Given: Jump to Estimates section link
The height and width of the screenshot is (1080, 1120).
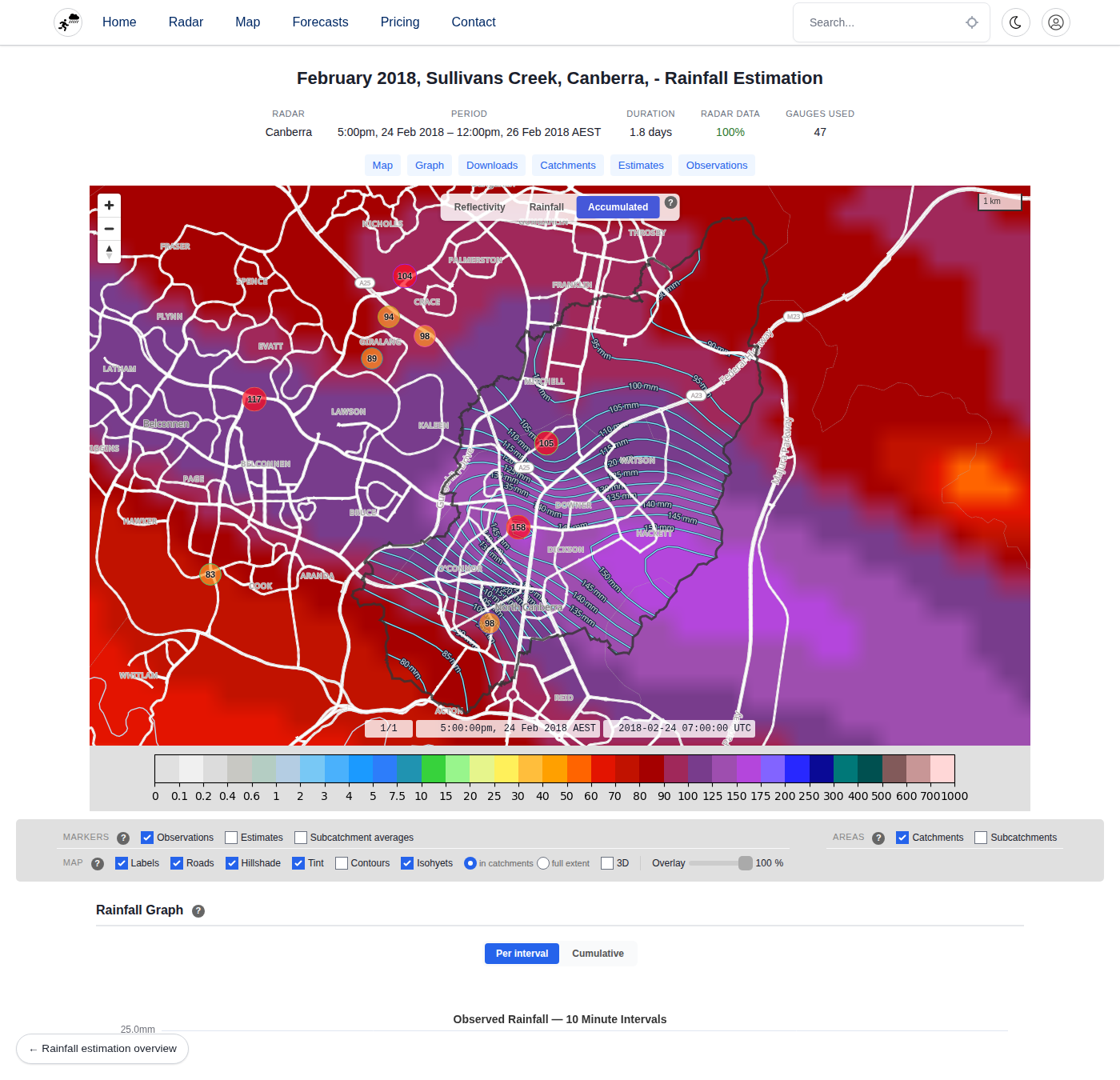Looking at the screenshot, I should pyautogui.click(x=641, y=166).
